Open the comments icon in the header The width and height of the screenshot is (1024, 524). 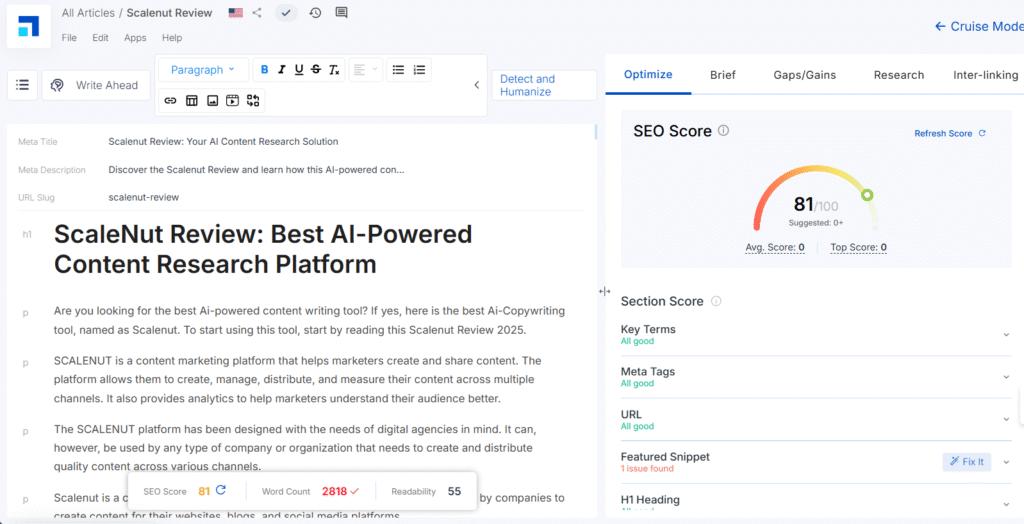(x=341, y=12)
